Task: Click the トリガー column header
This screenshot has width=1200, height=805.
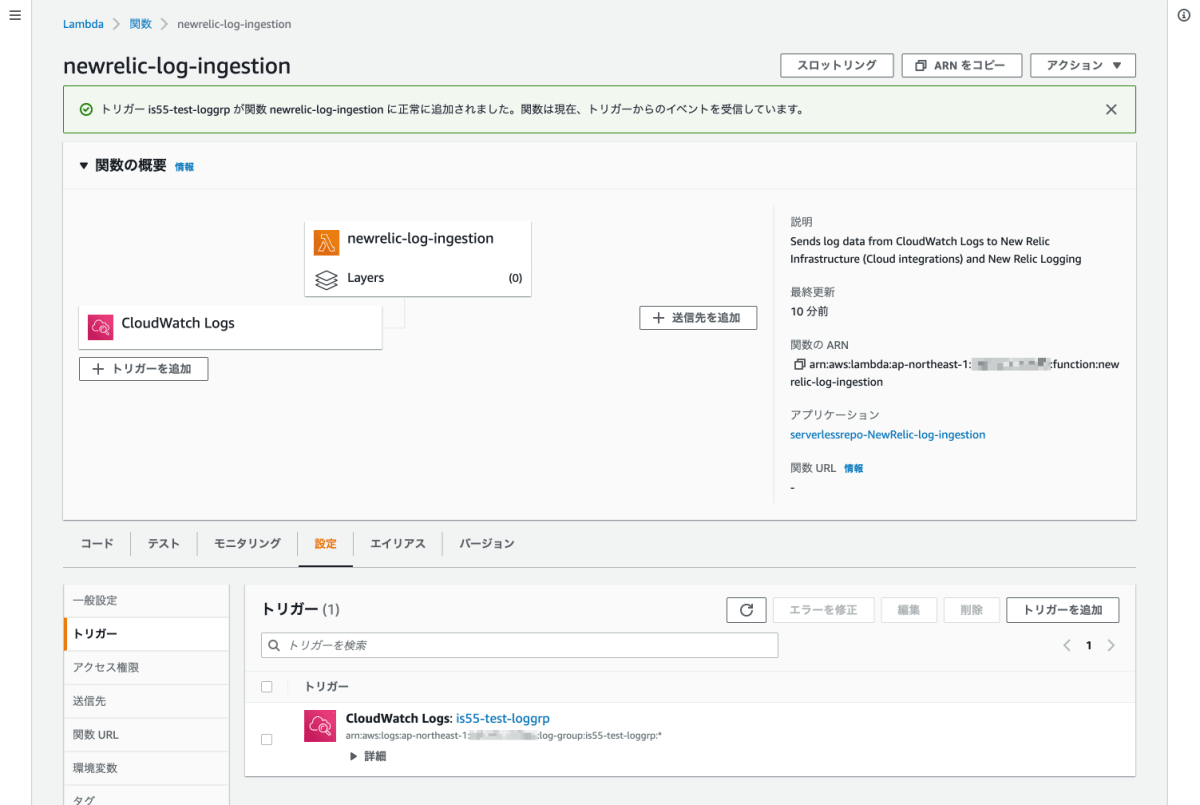Action: (327, 687)
